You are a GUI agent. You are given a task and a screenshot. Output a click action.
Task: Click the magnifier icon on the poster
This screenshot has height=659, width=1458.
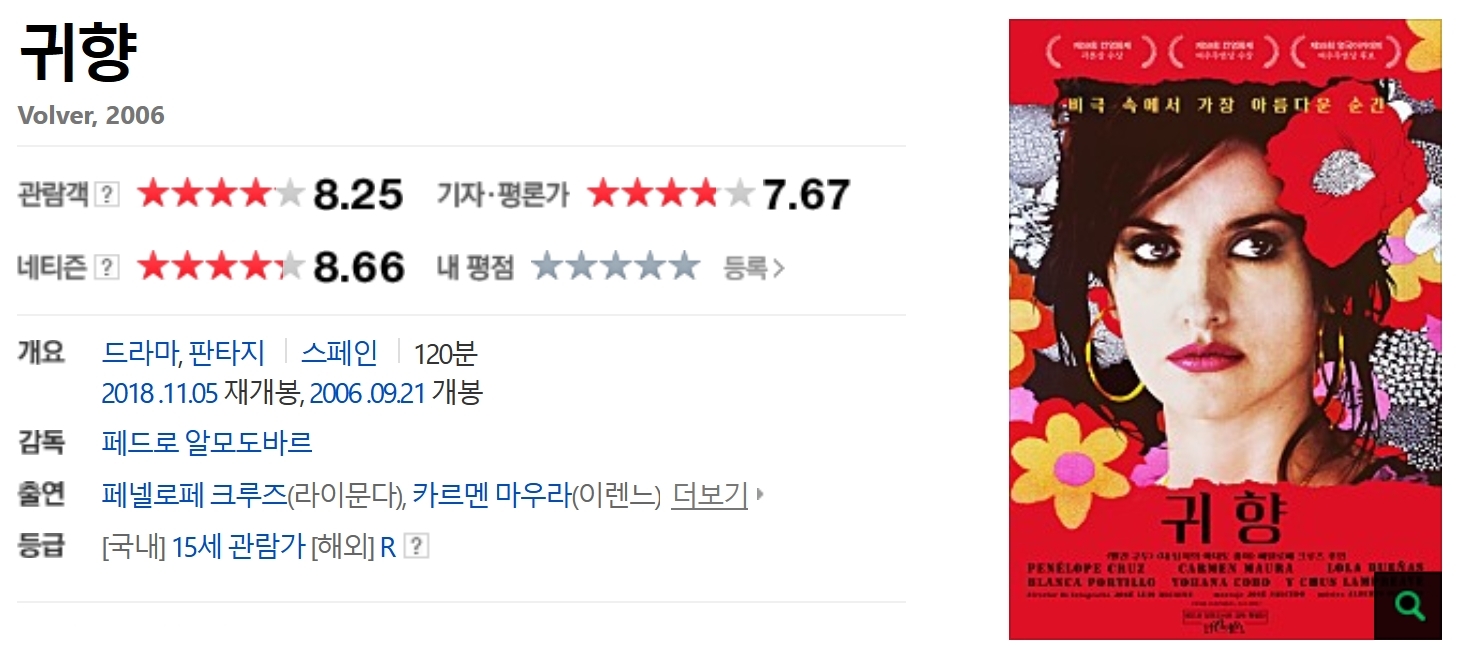(1408, 606)
